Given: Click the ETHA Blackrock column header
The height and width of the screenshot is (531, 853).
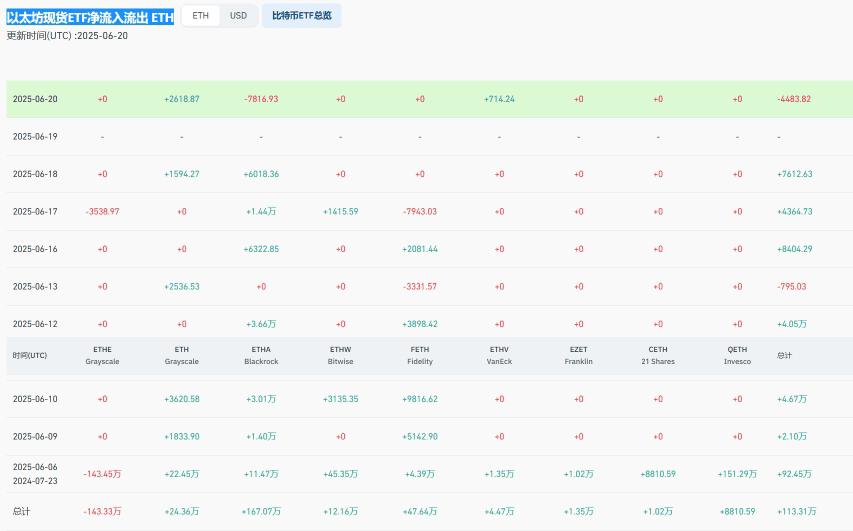Looking at the screenshot, I should pos(261,356).
